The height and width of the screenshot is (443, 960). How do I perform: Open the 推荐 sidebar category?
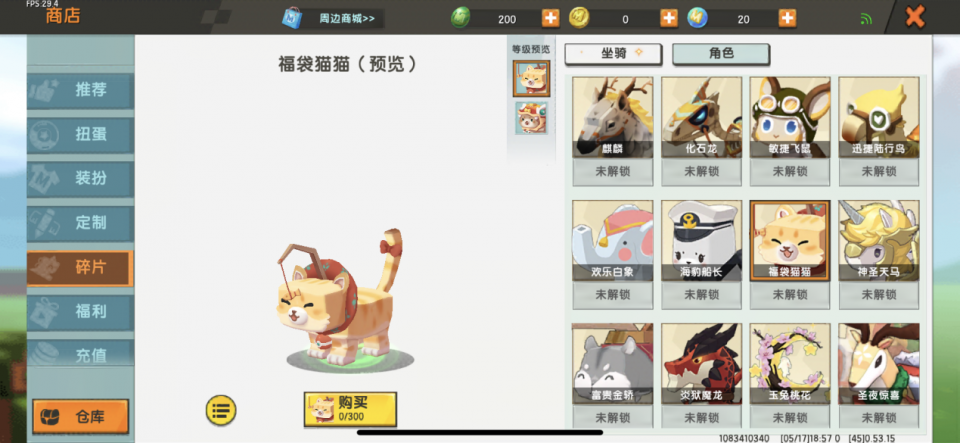point(80,91)
